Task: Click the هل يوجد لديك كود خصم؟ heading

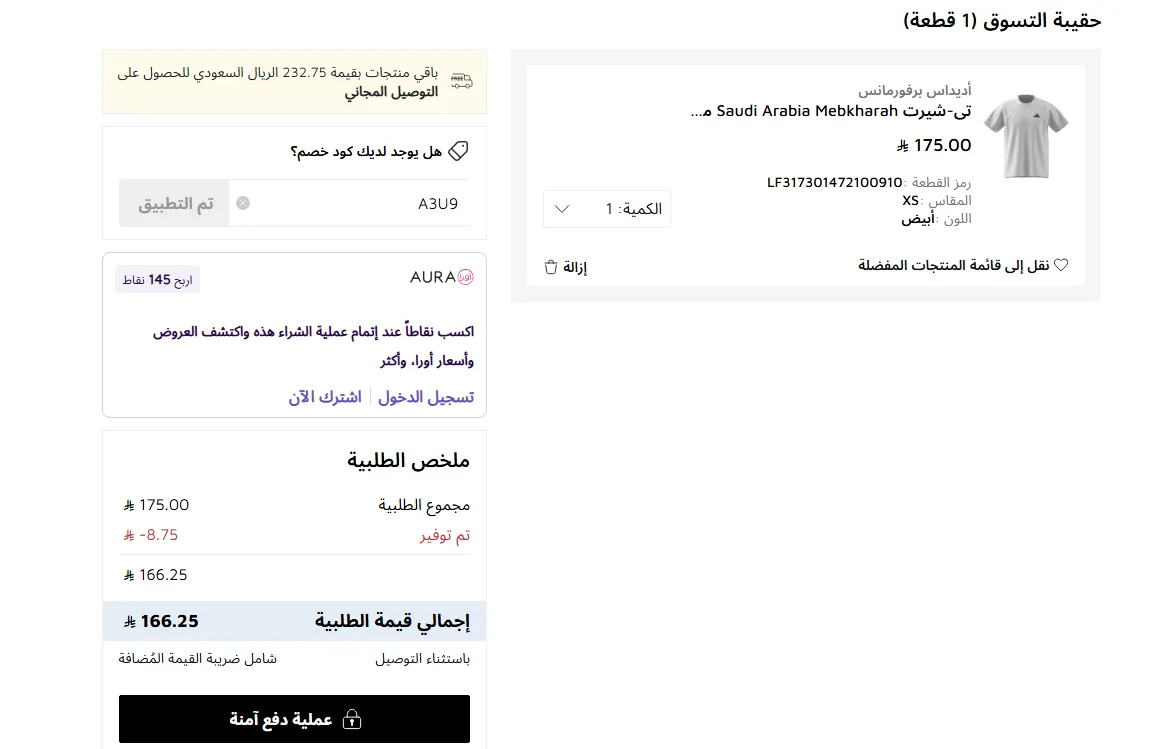Action: pyautogui.click(x=366, y=152)
